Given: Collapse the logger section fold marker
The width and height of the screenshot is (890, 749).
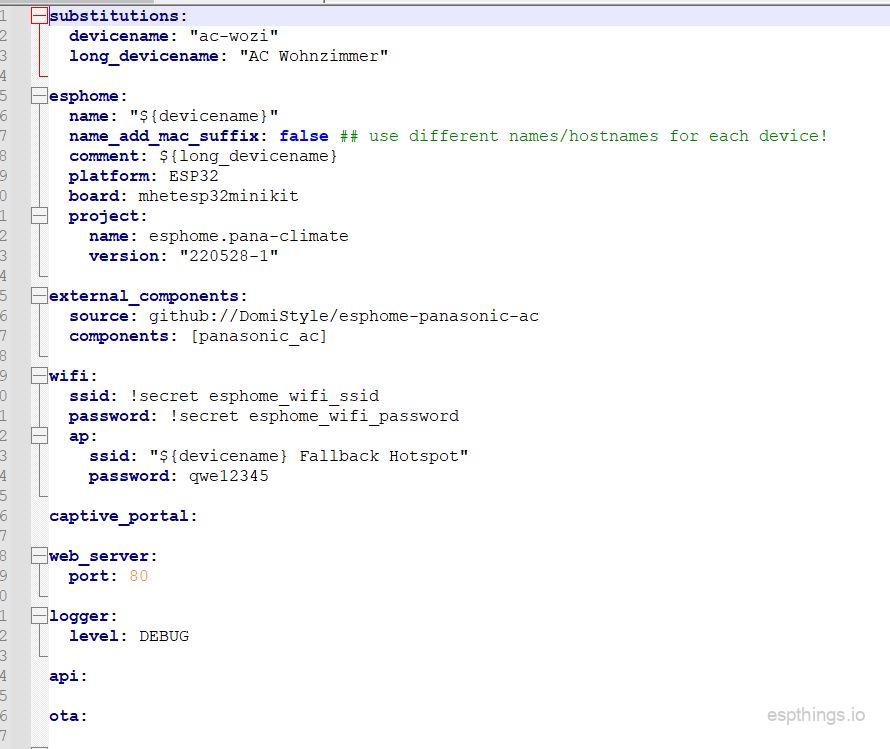Looking at the screenshot, I should tap(39, 616).
